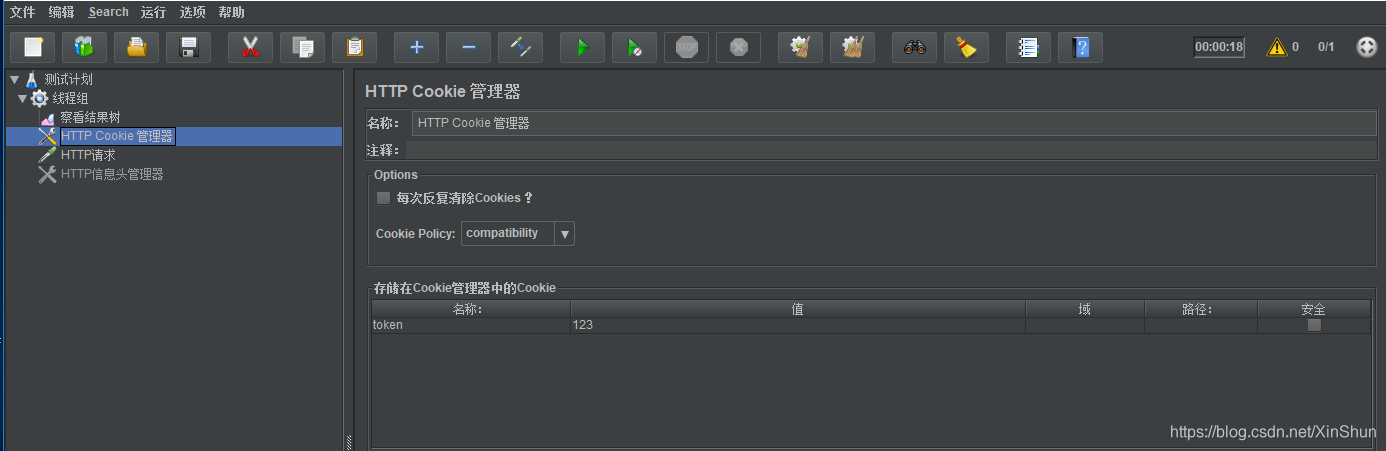Click the Copy icon in toolbar
Viewport: 1386px width, 451px height.
pos(303,47)
